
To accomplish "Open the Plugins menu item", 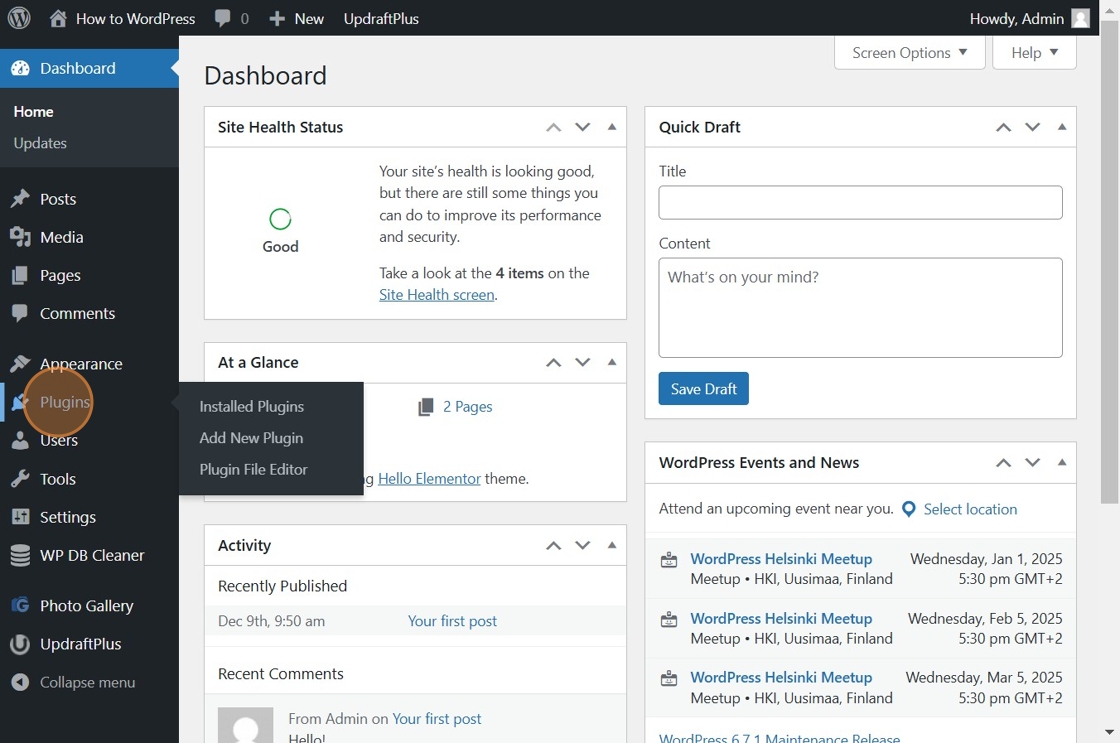I will (65, 402).
